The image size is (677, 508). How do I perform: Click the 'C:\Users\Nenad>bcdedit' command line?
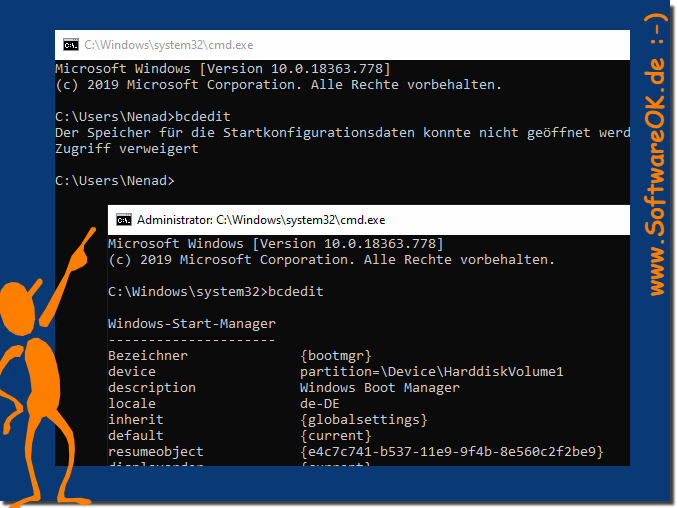point(143,117)
